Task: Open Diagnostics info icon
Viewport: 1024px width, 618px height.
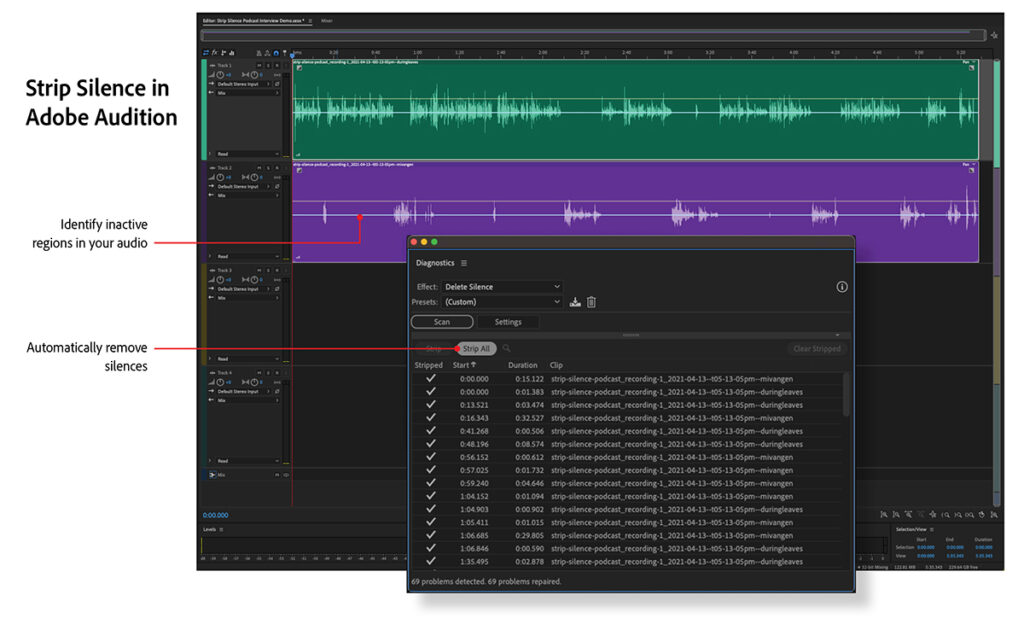Action: [842, 287]
